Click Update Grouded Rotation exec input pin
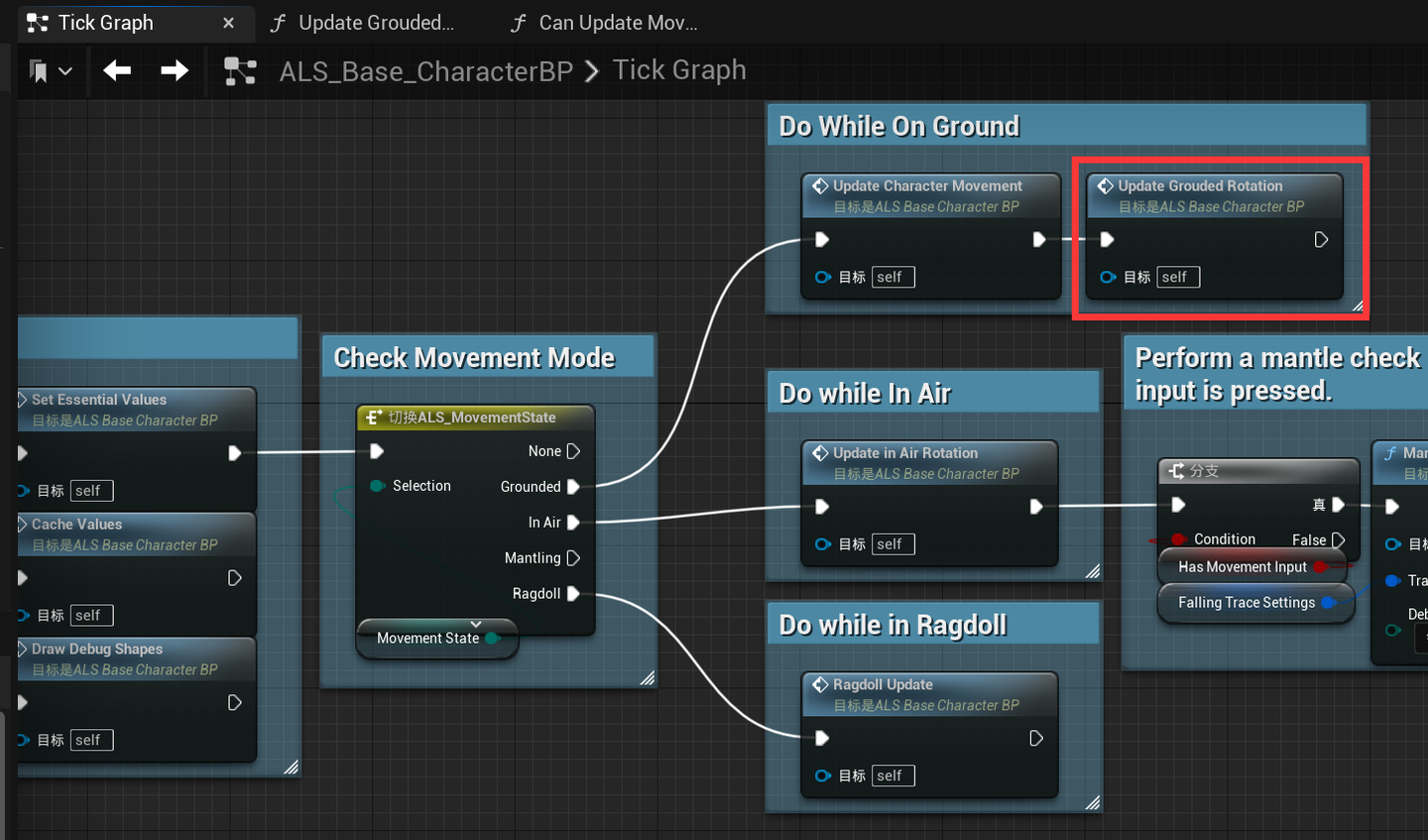This screenshot has width=1428, height=840. click(1107, 239)
